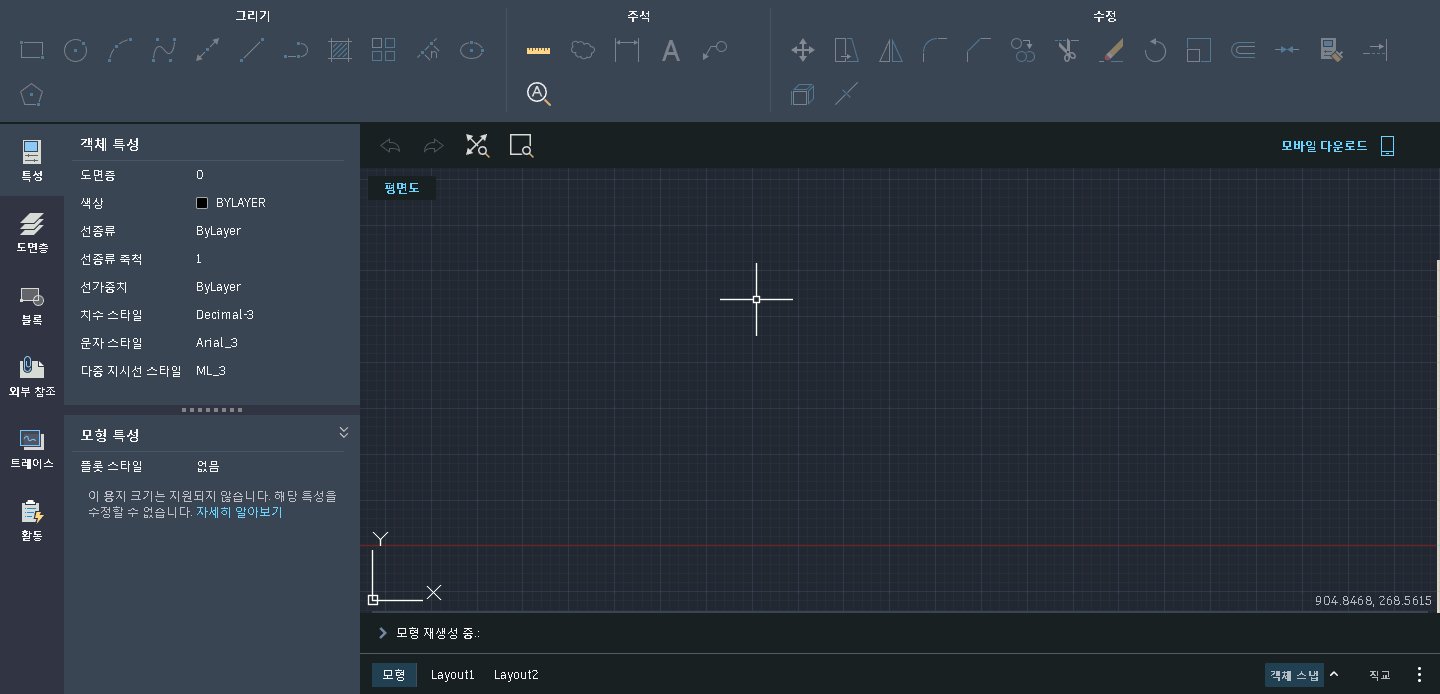Viewport: 1440px width, 694px height.
Task: Open the 특성 properties panel
Action: tap(32, 160)
